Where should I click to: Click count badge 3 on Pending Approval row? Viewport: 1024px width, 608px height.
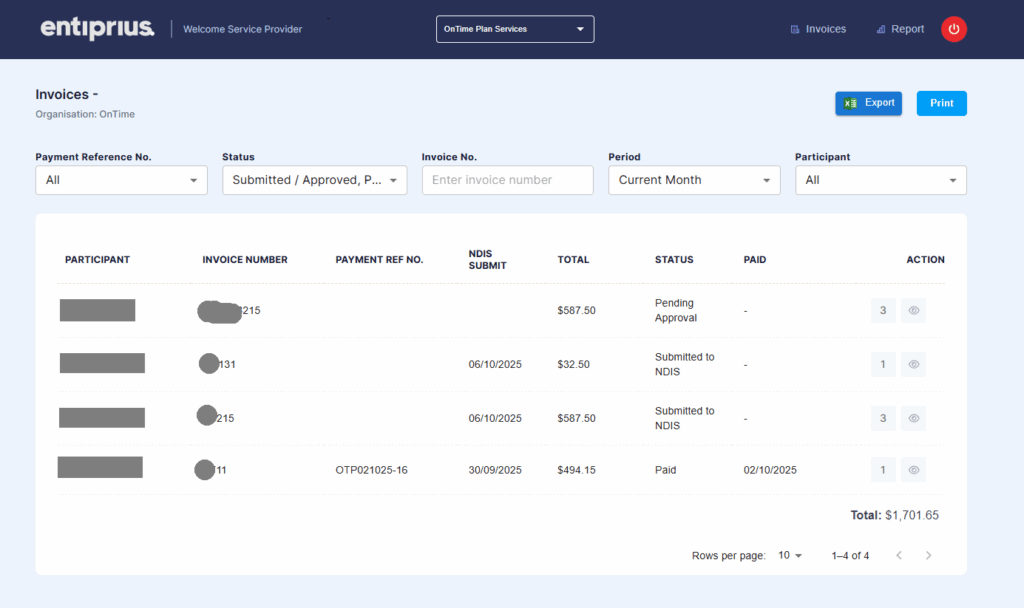click(x=882, y=311)
